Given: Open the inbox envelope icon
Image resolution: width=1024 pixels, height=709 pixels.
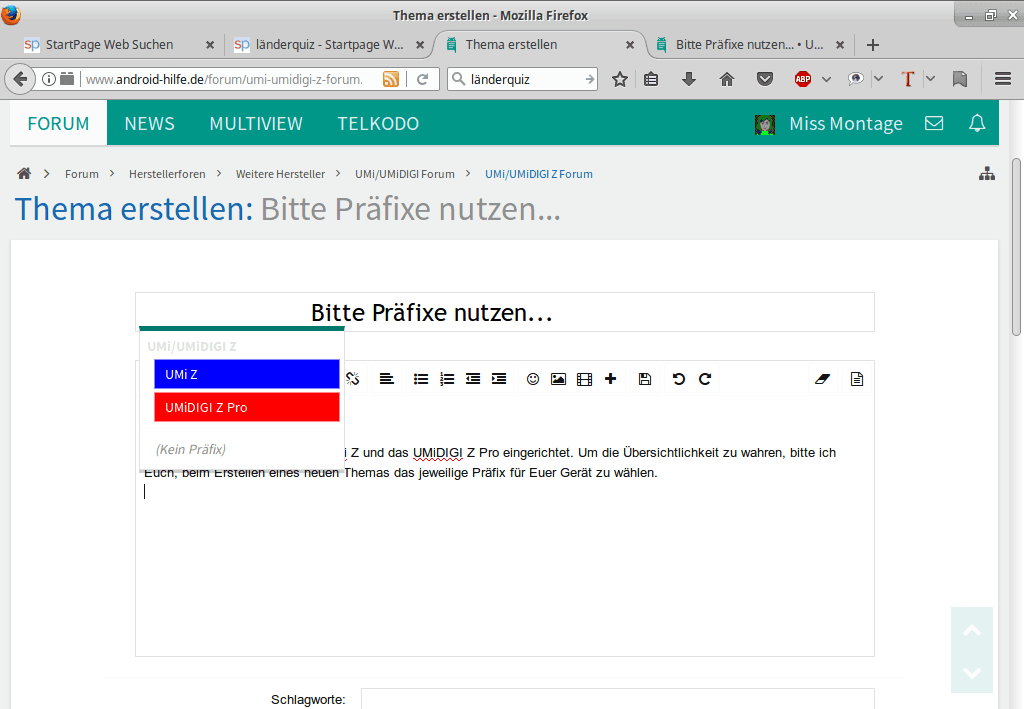Looking at the screenshot, I should coord(934,124).
